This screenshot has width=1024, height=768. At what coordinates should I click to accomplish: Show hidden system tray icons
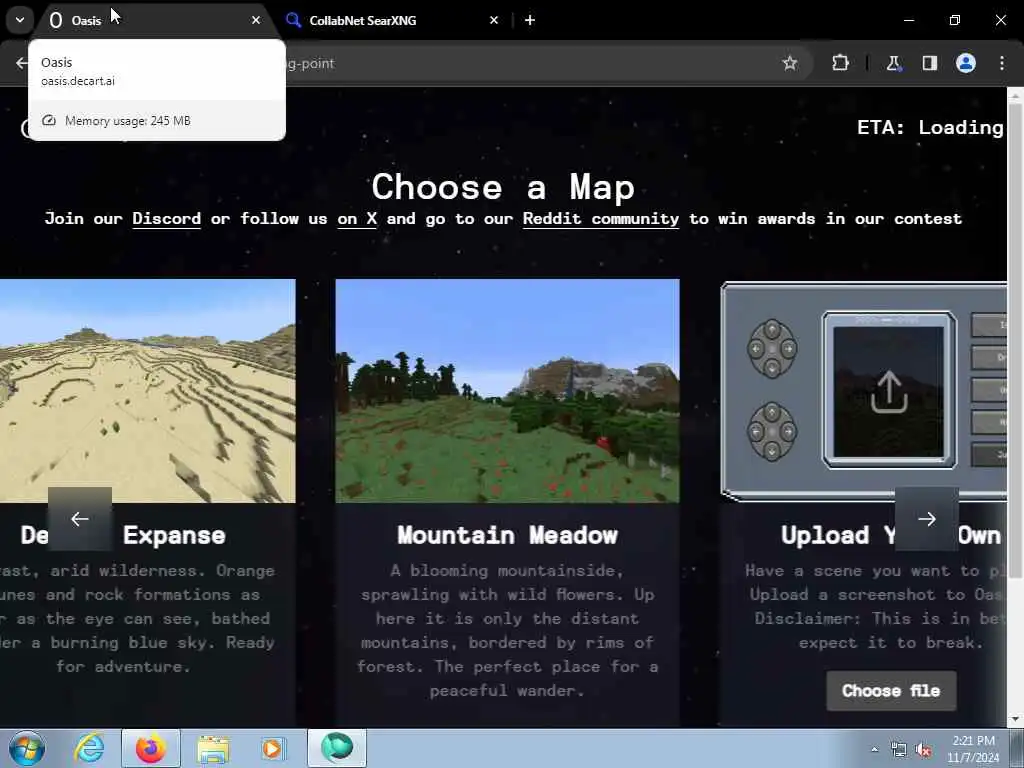874,749
